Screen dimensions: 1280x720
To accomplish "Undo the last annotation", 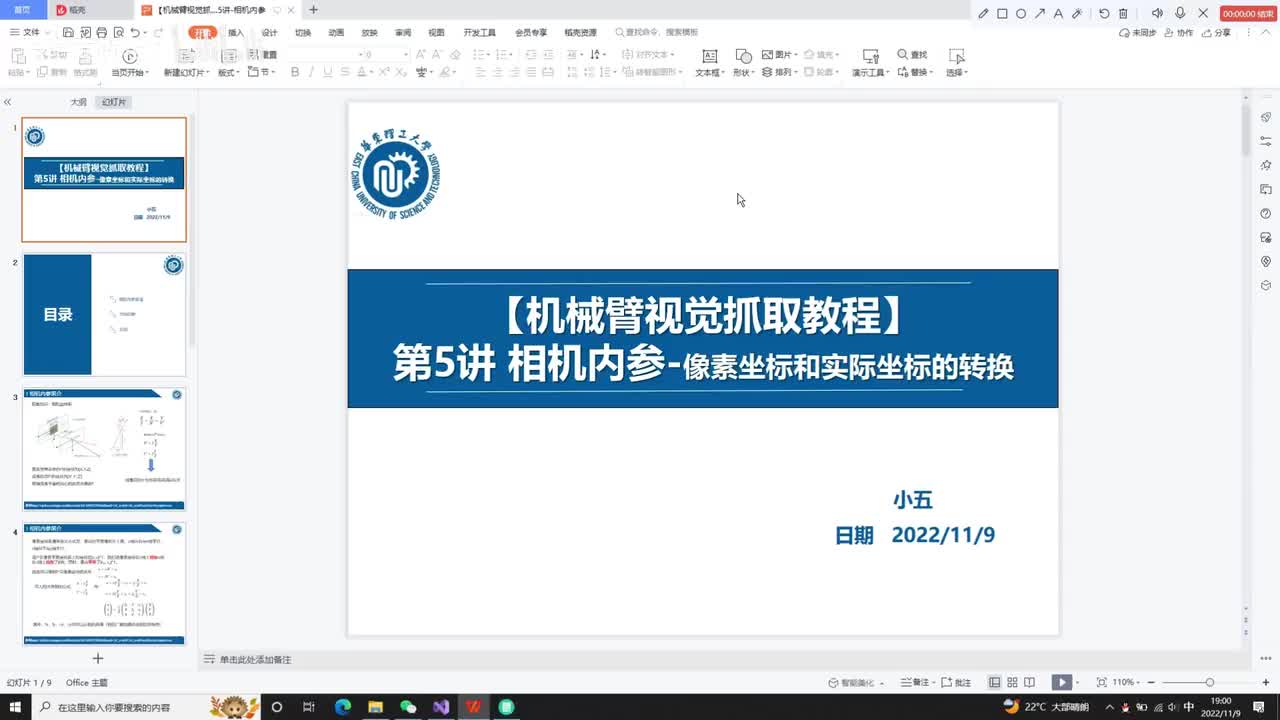I will click(x=1104, y=14).
